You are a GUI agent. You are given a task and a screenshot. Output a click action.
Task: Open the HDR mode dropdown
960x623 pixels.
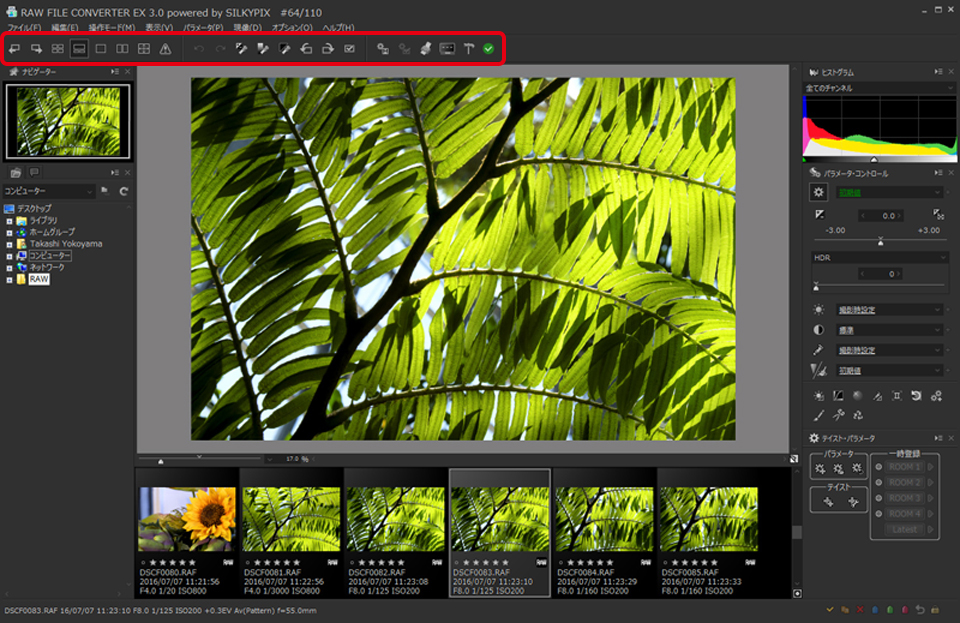click(880, 258)
